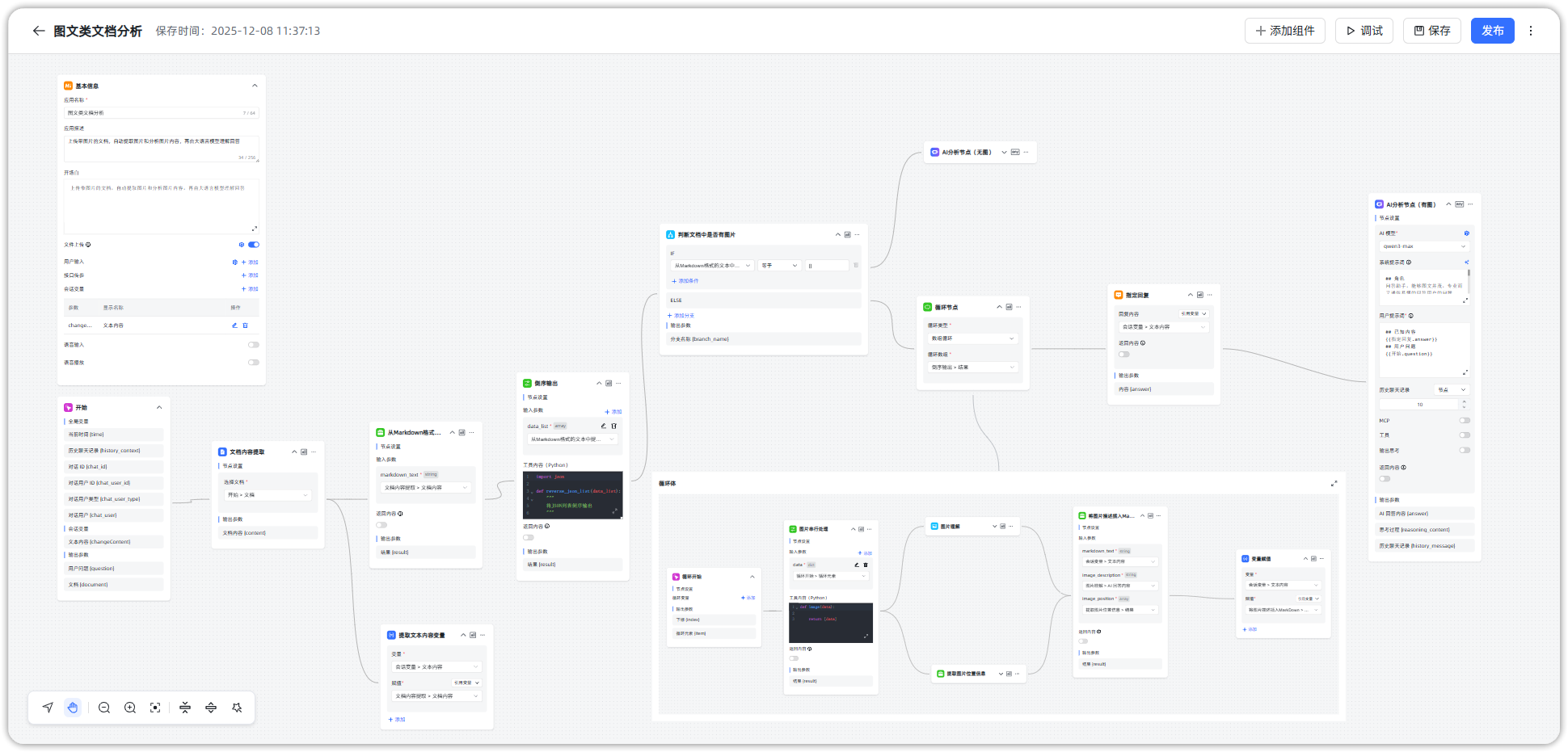The image size is (1568, 752).
Task: Click the 调试 debug button
Action: click(1364, 31)
